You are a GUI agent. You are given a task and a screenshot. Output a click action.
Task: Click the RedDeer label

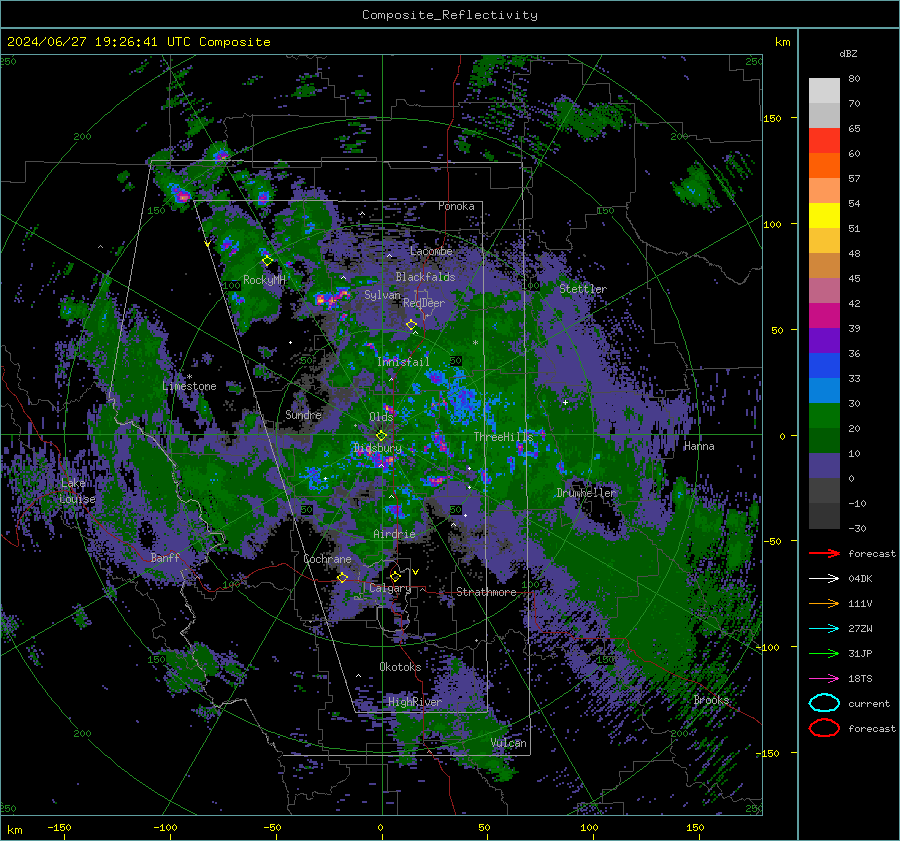coord(424,303)
